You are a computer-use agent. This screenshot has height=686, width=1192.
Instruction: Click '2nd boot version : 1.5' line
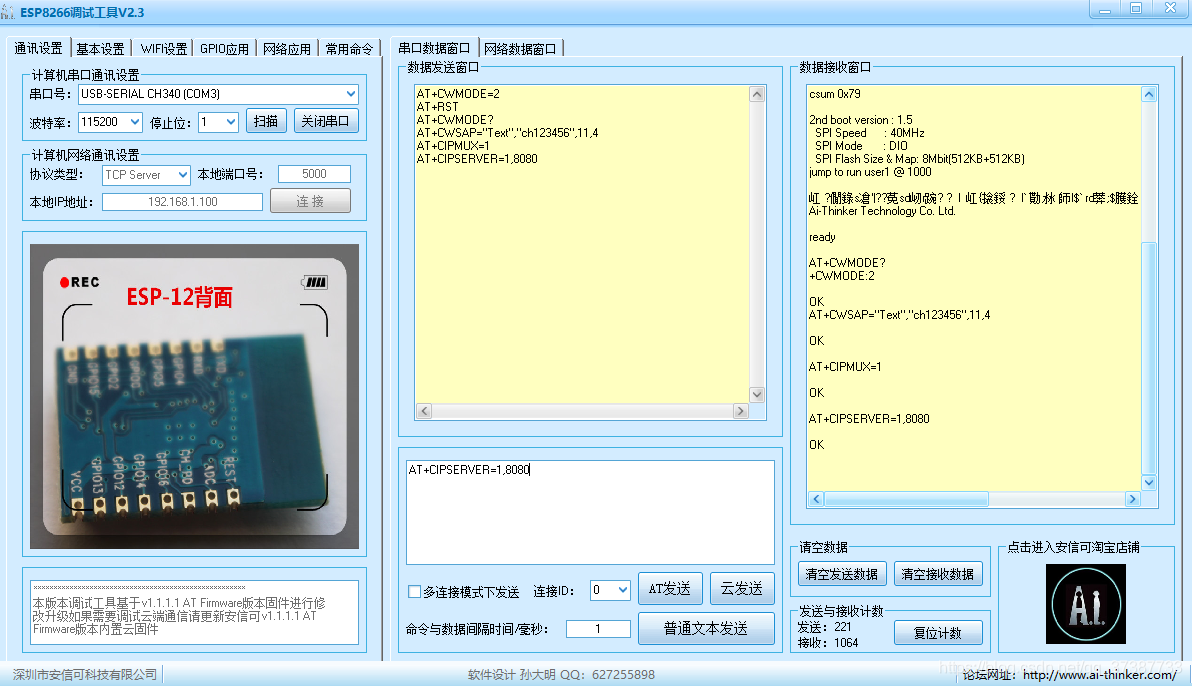pos(861,120)
